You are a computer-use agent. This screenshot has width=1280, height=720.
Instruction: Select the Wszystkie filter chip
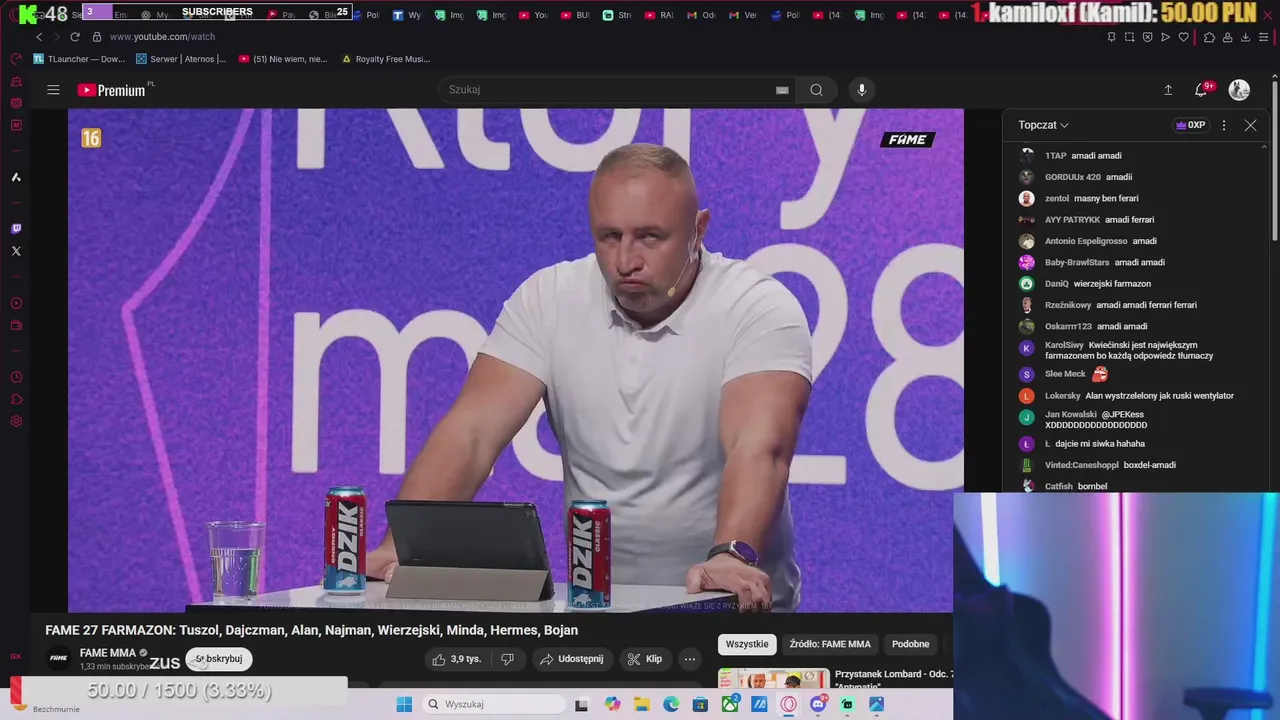pyautogui.click(x=747, y=644)
